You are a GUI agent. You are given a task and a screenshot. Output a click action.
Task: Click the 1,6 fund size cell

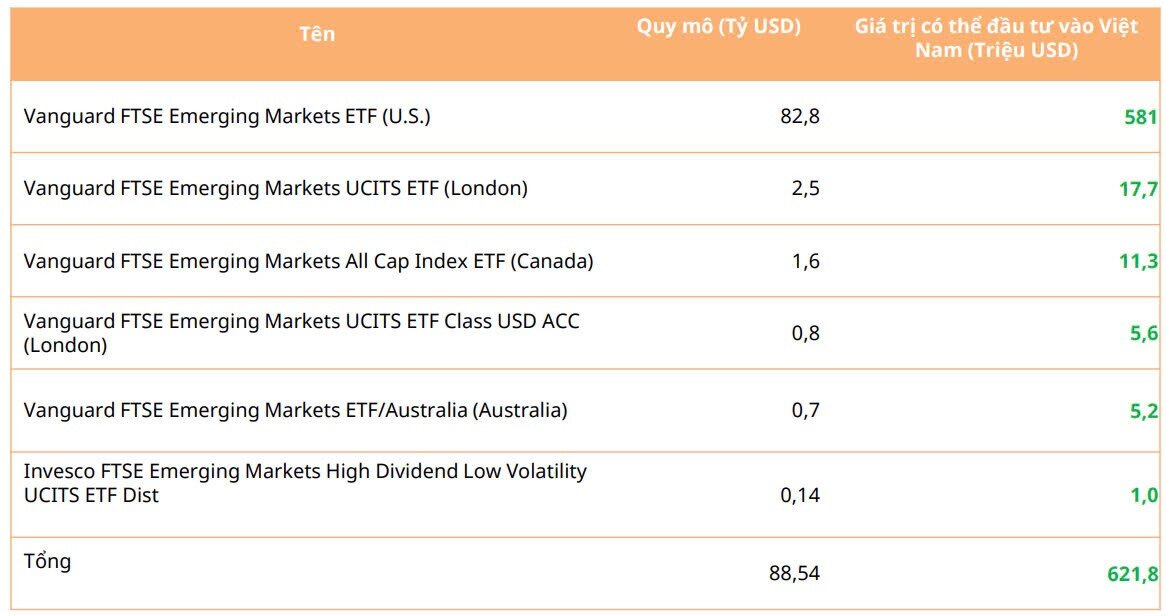click(x=805, y=262)
